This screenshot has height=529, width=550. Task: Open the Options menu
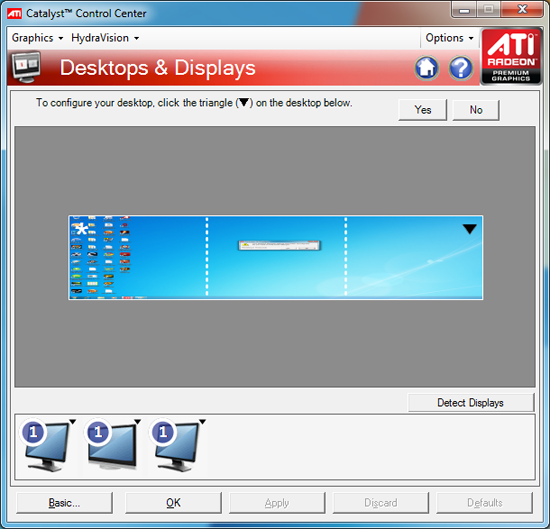point(449,38)
